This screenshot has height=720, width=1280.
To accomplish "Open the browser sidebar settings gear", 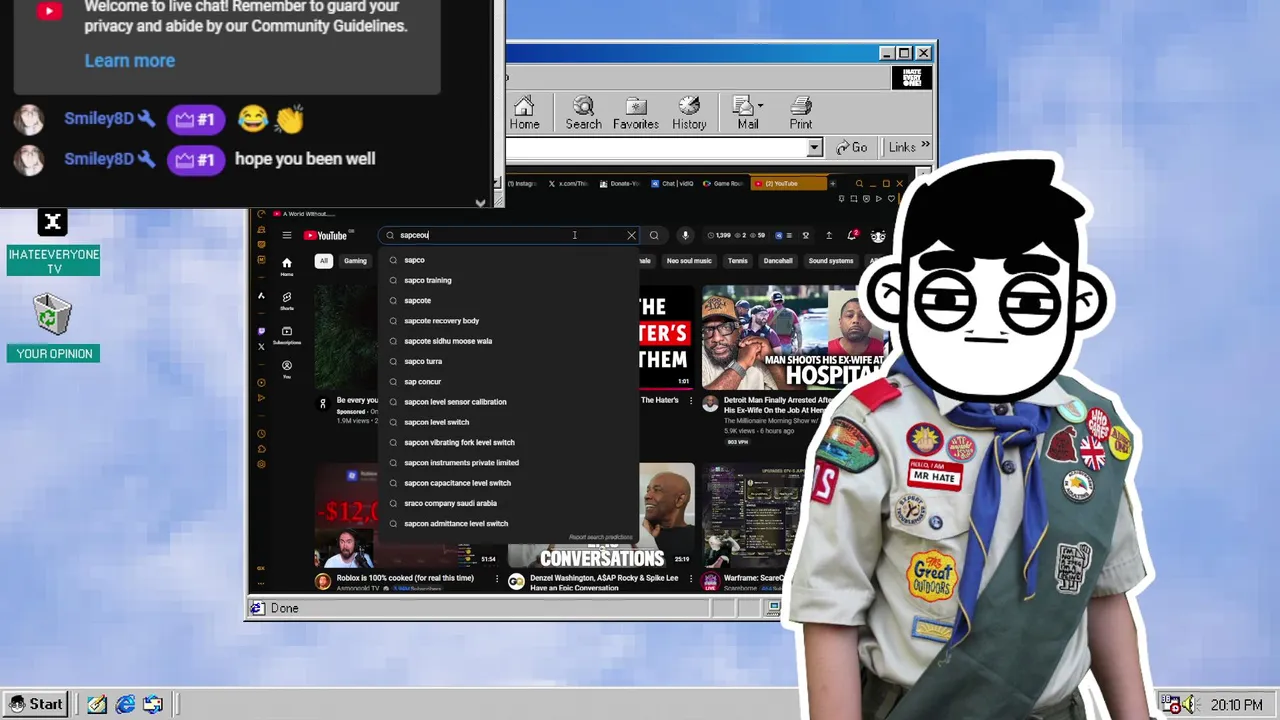I will click(261, 464).
